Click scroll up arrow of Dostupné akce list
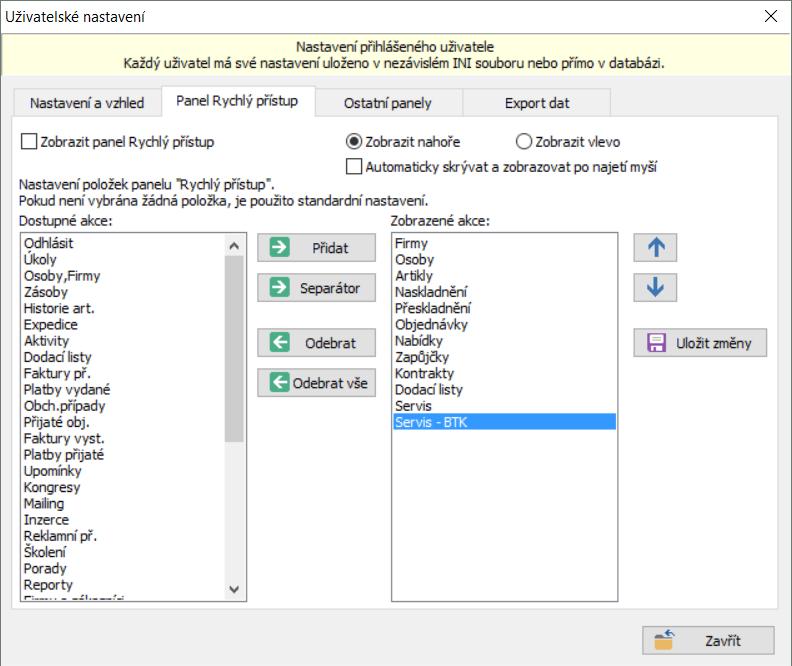This screenshot has width=792, height=666. tap(234, 246)
